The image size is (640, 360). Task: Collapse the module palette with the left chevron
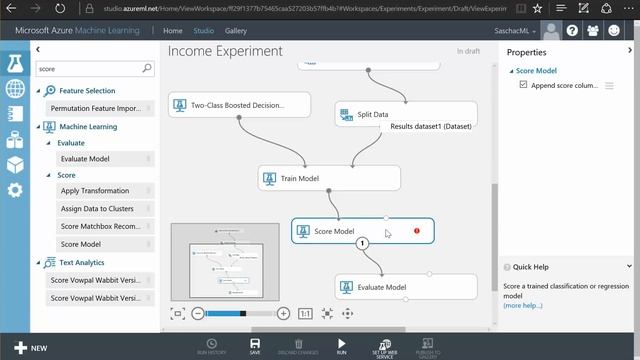pos(38,49)
